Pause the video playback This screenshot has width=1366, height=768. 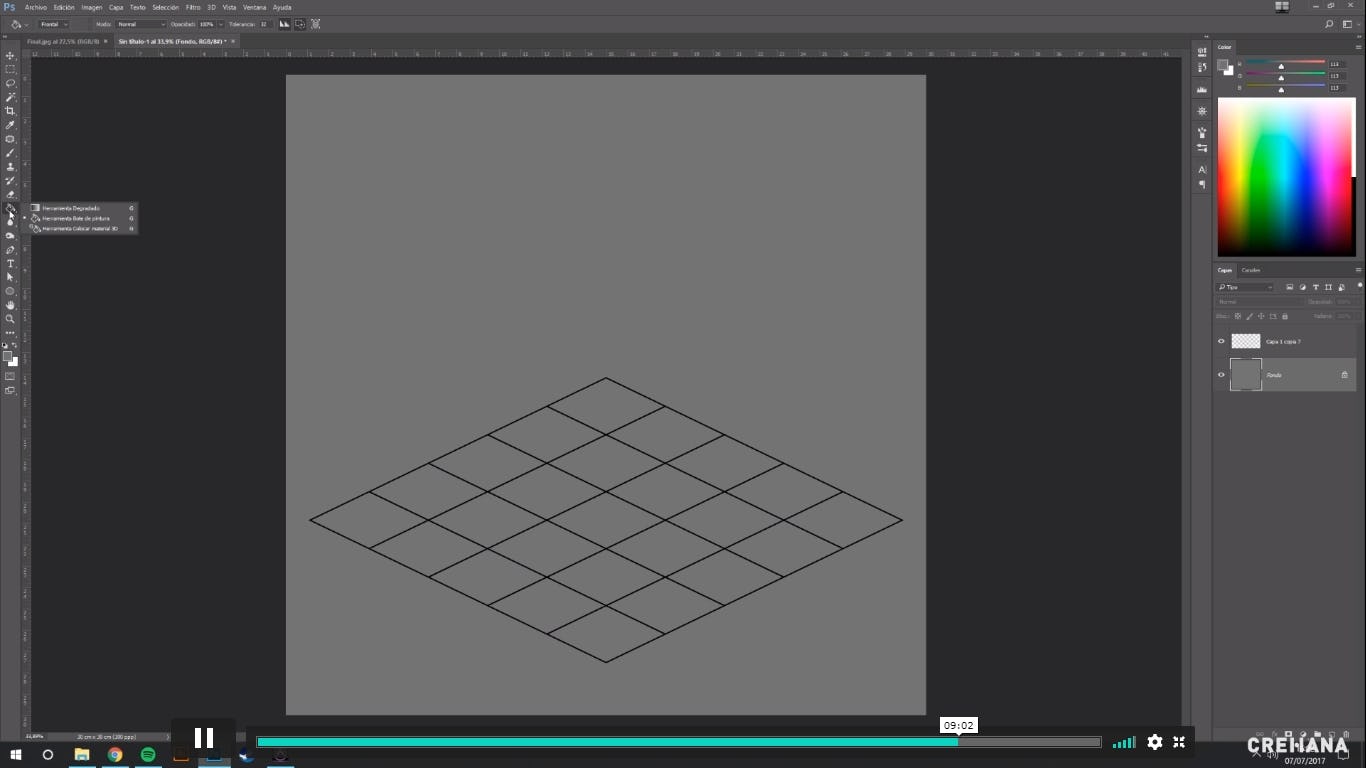pos(204,737)
